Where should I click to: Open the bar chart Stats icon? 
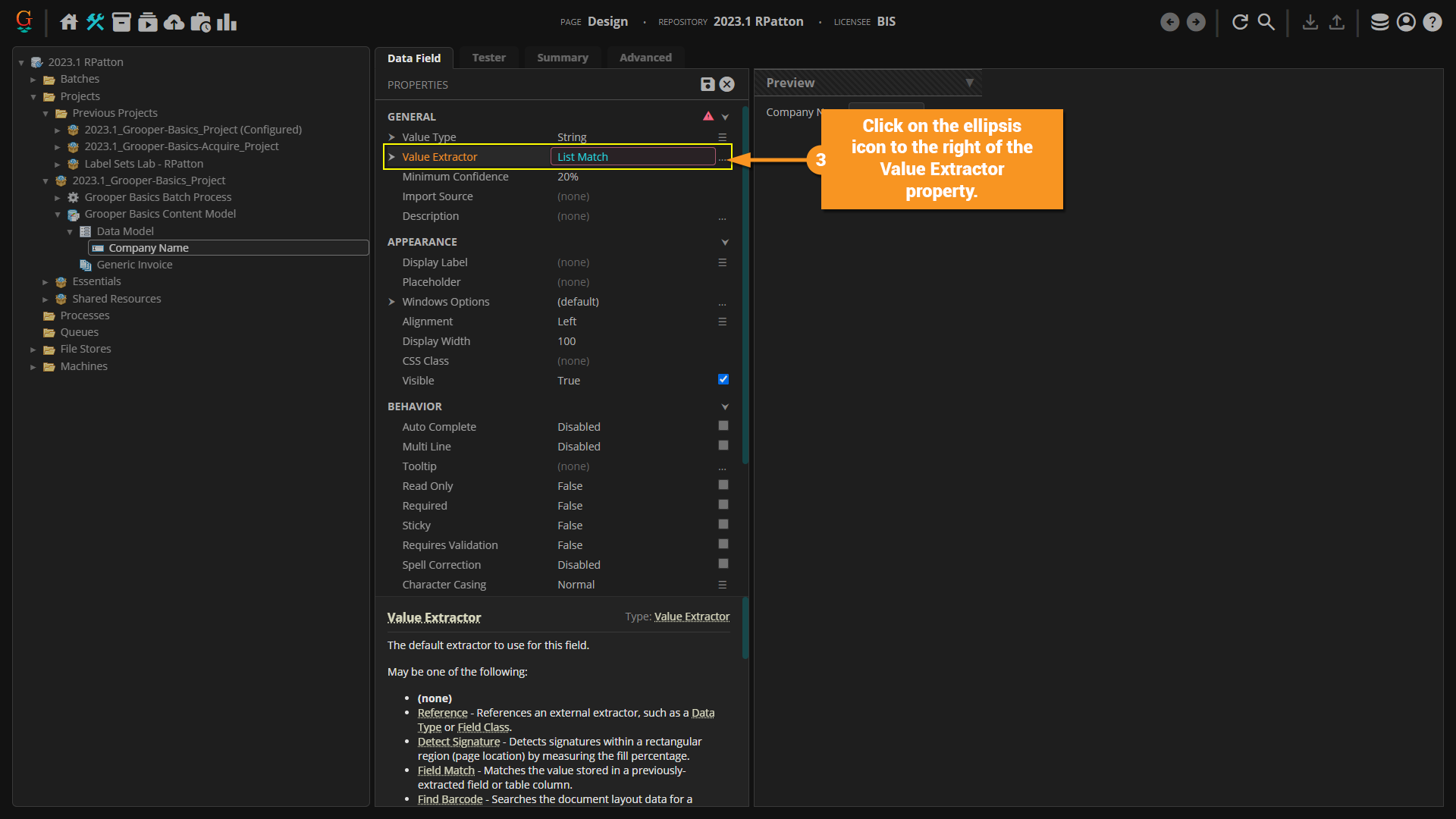(227, 22)
